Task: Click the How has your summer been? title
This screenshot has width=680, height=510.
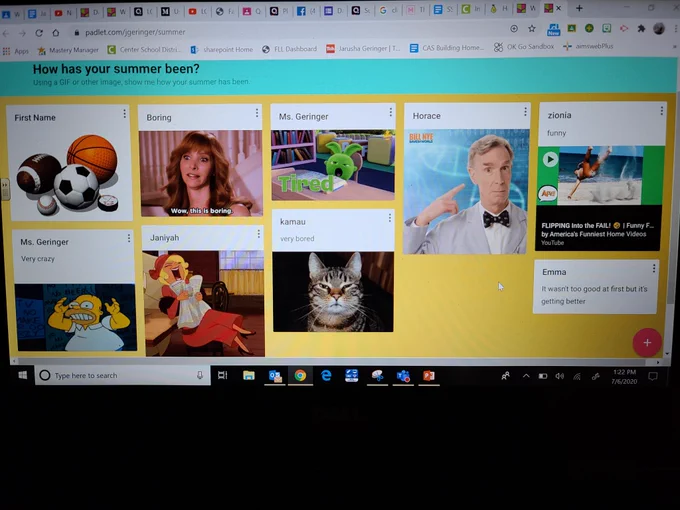Action: pyautogui.click(x=116, y=69)
